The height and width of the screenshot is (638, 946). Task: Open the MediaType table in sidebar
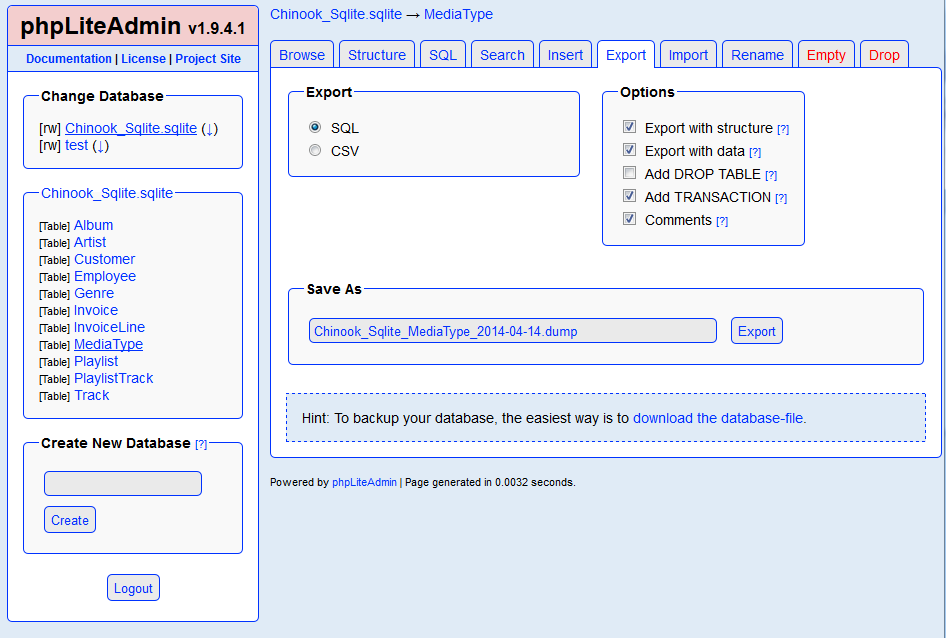tap(109, 345)
